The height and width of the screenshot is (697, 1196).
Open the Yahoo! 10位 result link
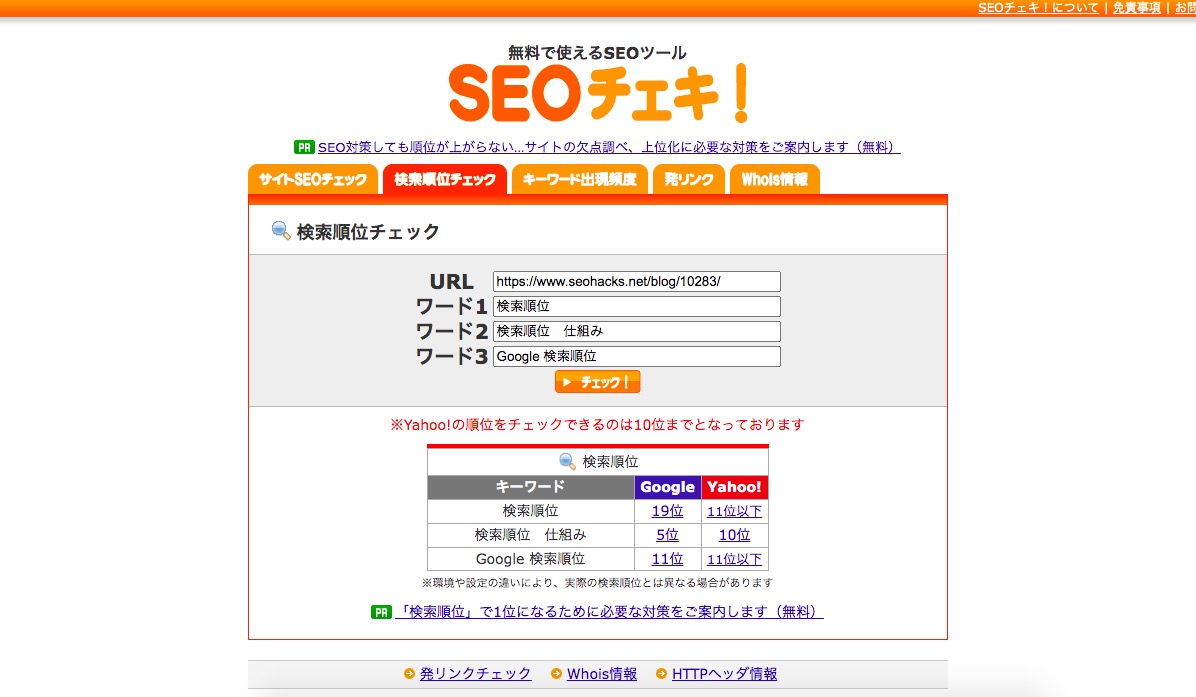click(x=735, y=535)
